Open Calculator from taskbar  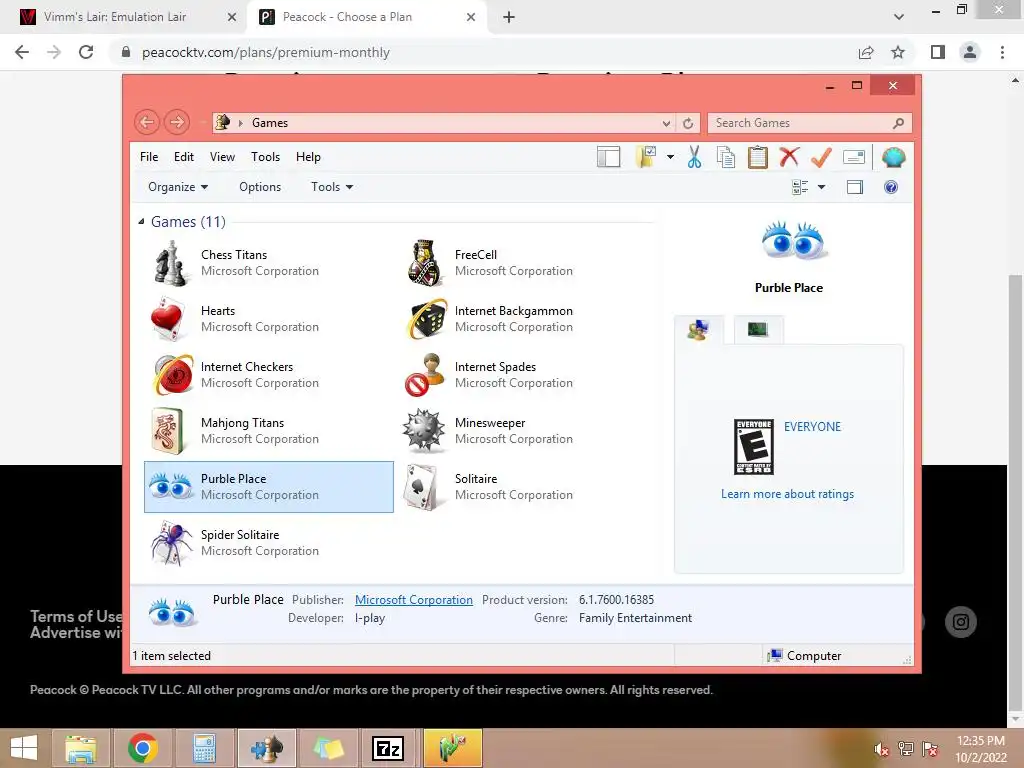(x=204, y=748)
